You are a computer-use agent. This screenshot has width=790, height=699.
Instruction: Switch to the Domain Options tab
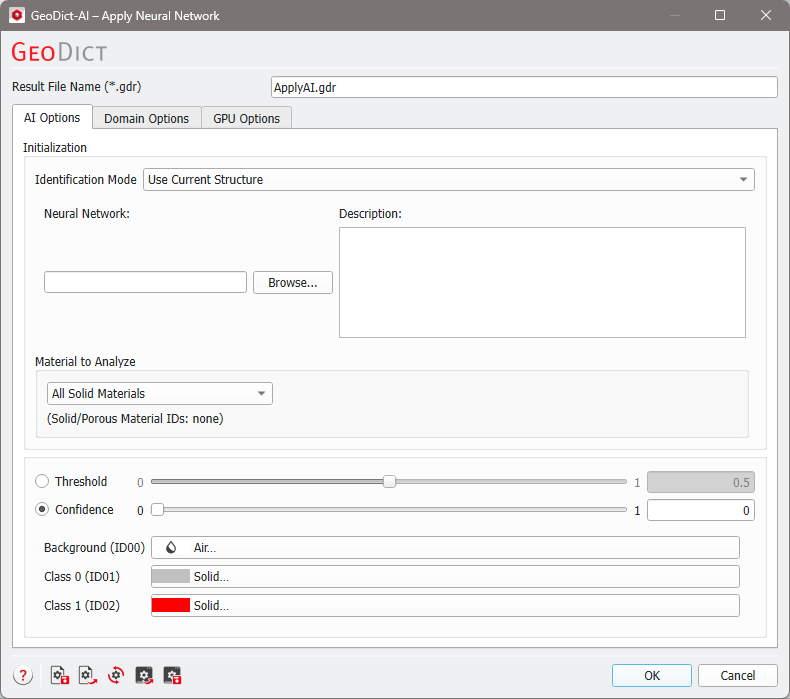tap(147, 118)
